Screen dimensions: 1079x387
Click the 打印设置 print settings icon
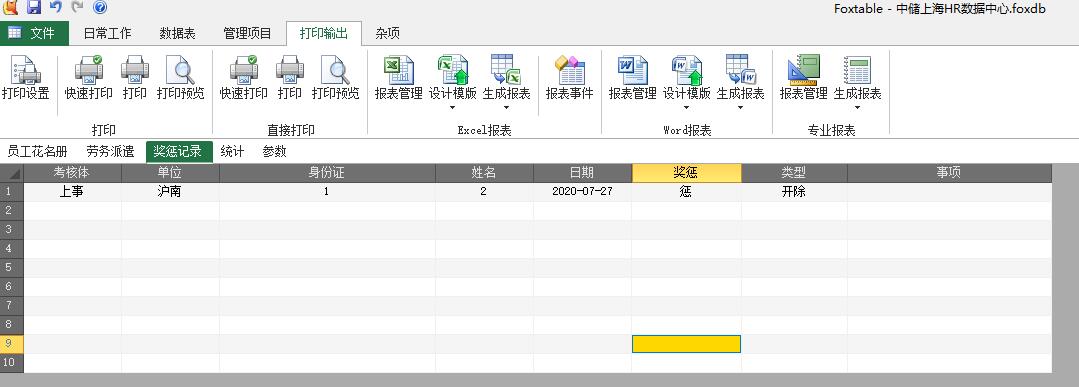click(25, 78)
